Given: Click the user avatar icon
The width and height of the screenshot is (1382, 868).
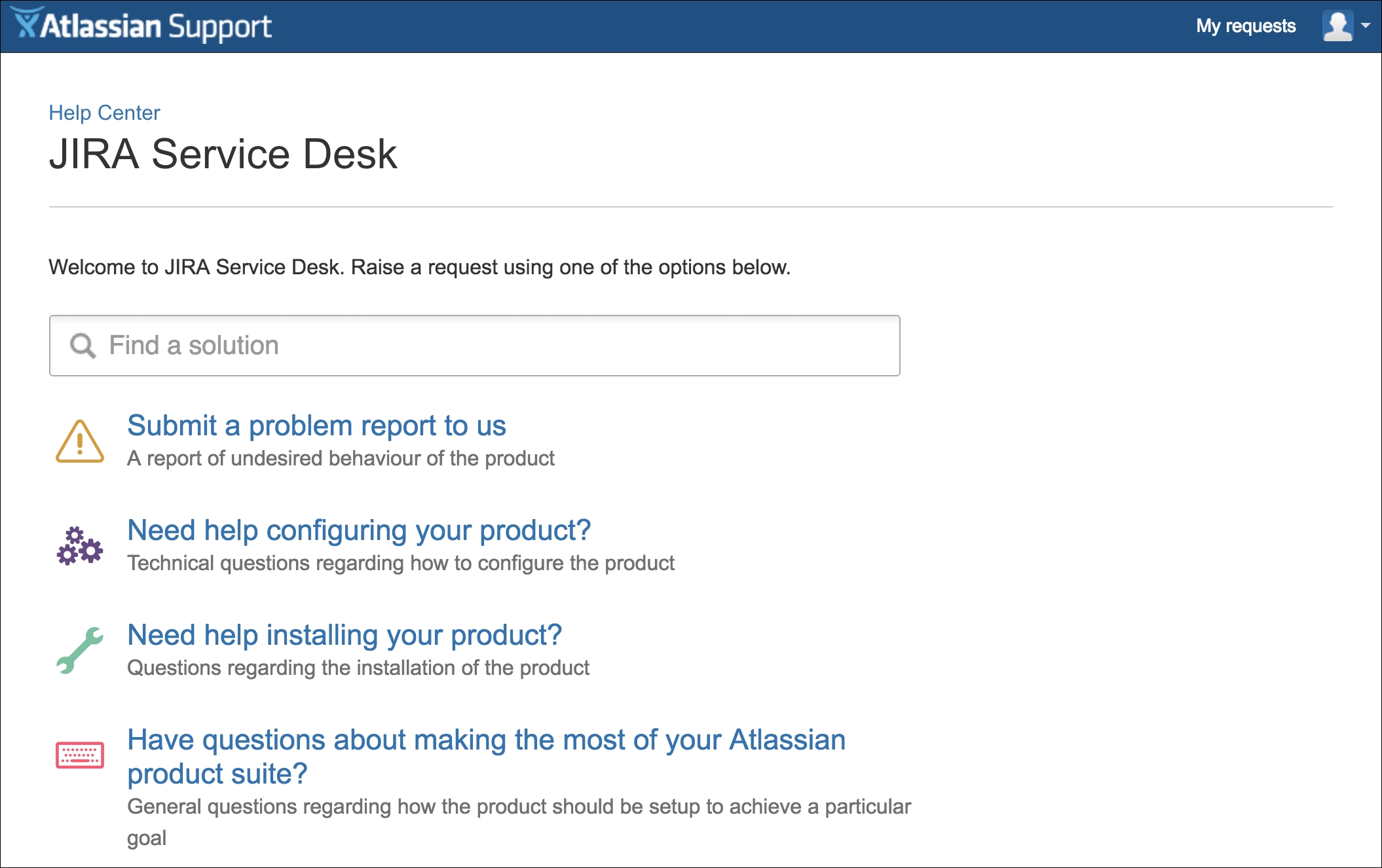Looking at the screenshot, I should coord(1337,26).
